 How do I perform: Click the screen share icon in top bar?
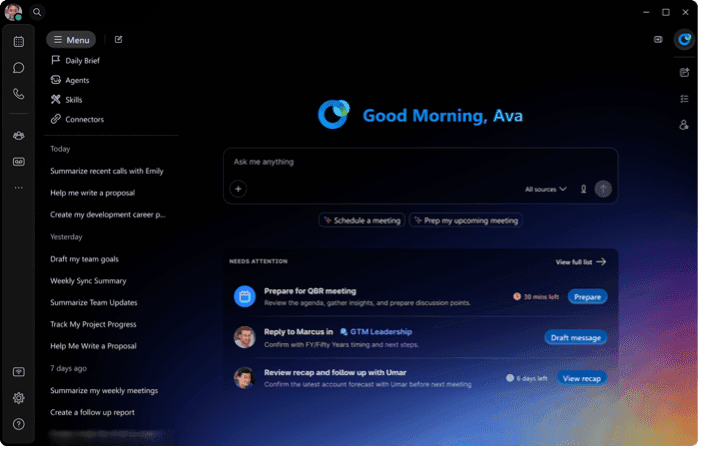pos(658,39)
